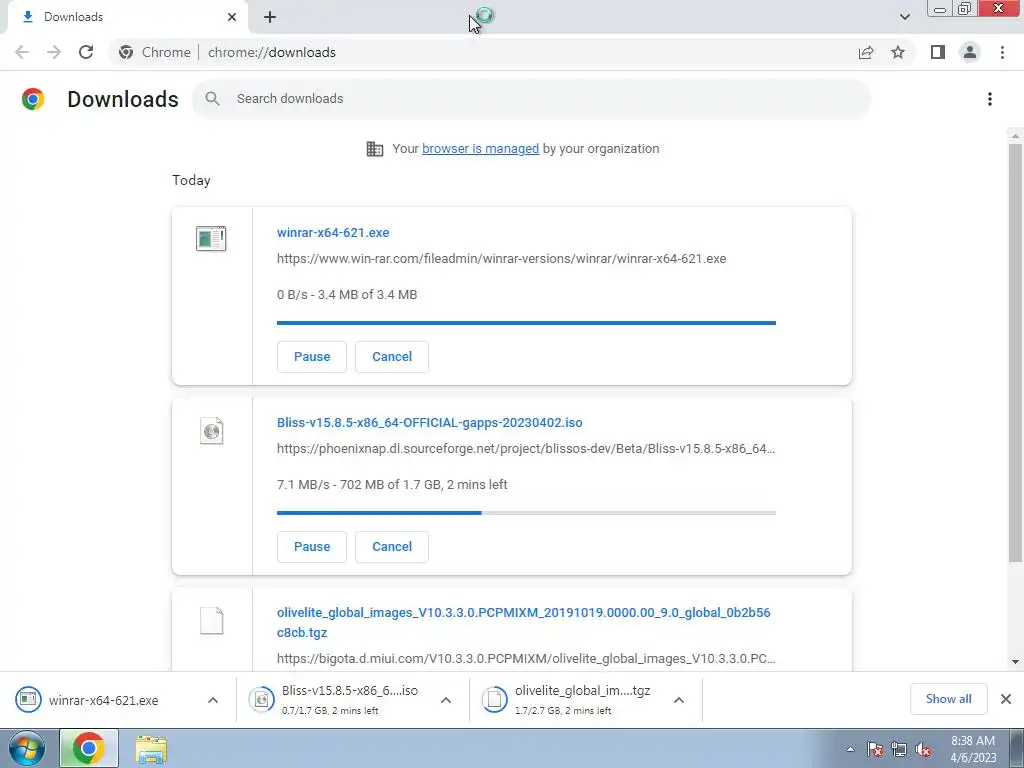Open a new tab with the plus button
The width and height of the screenshot is (1024, 768).
point(270,17)
